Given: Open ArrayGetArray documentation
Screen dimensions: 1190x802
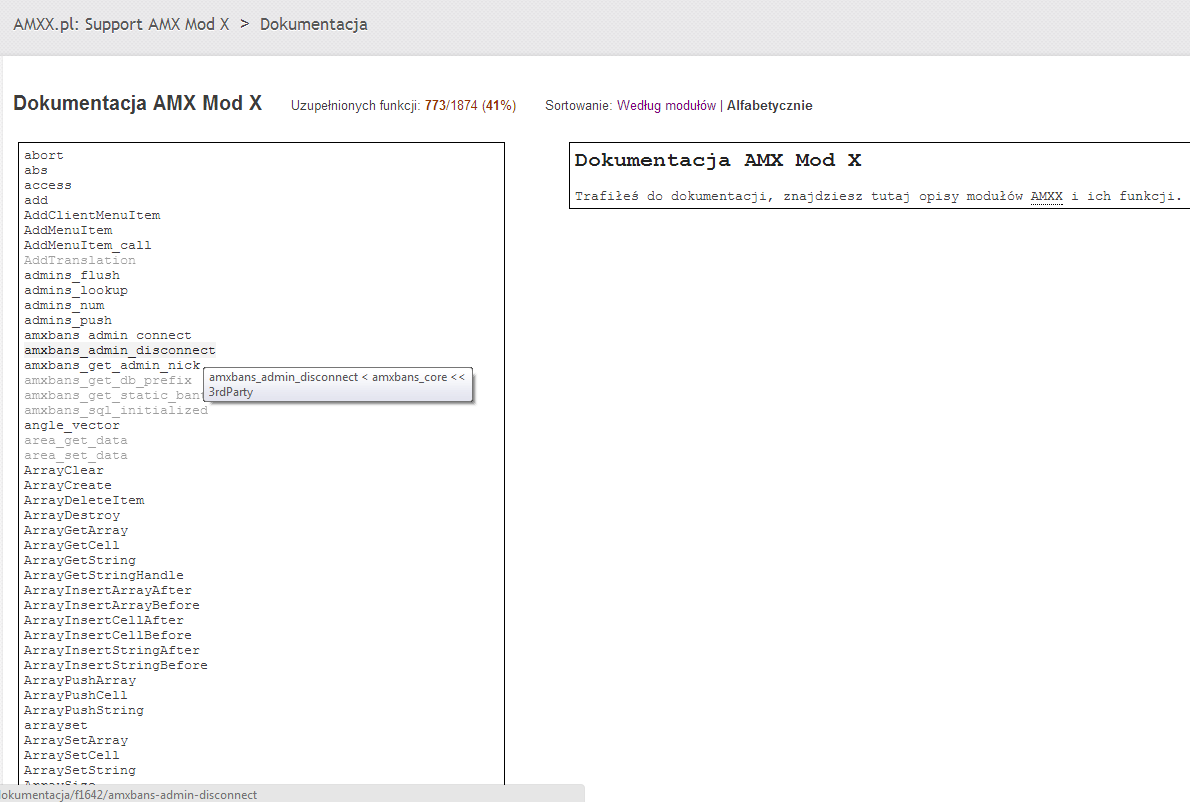Looking at the screenshot, I should tap(75, 530).
